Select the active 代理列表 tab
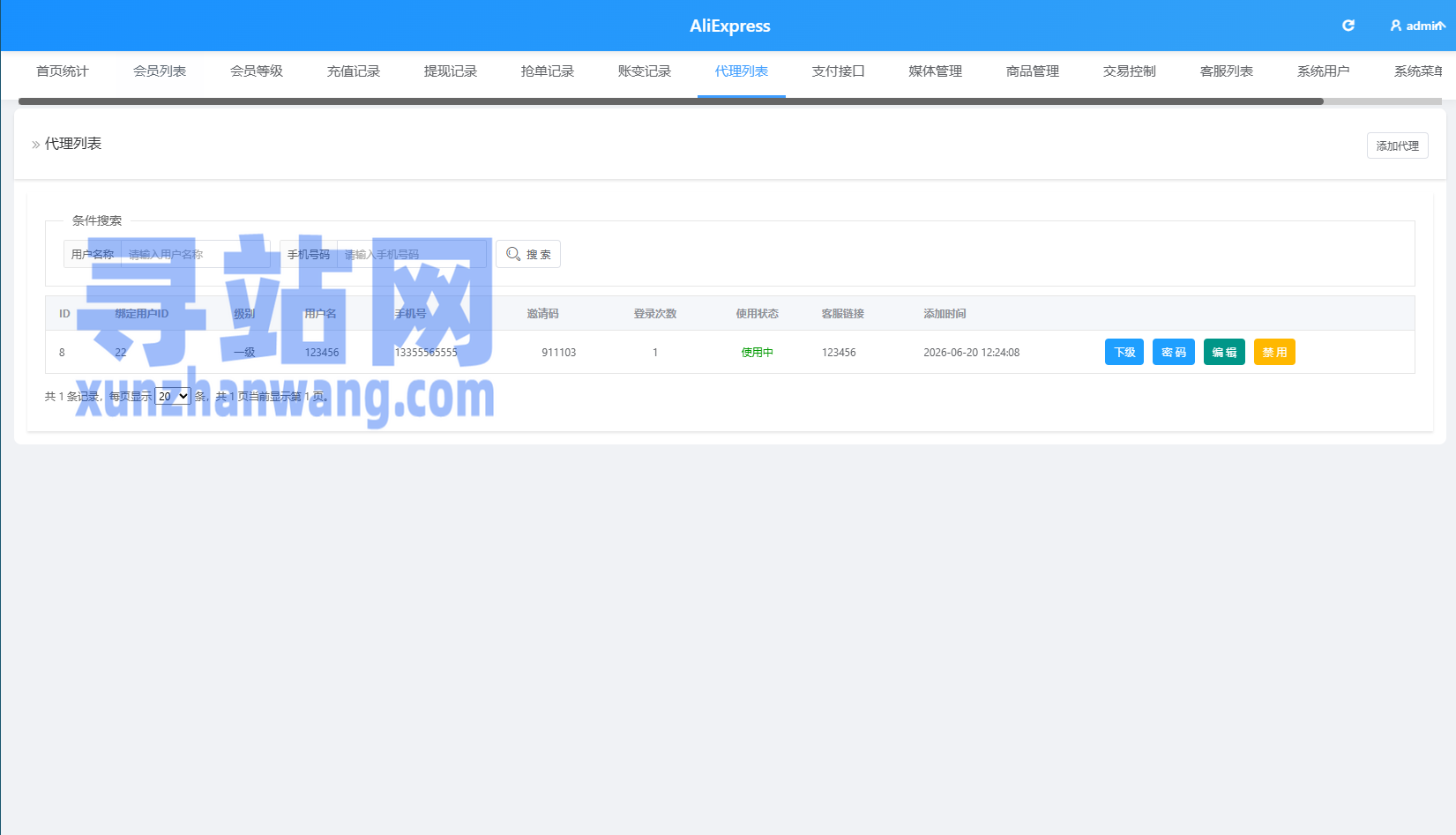1456x835 pixels. (742, 71)
